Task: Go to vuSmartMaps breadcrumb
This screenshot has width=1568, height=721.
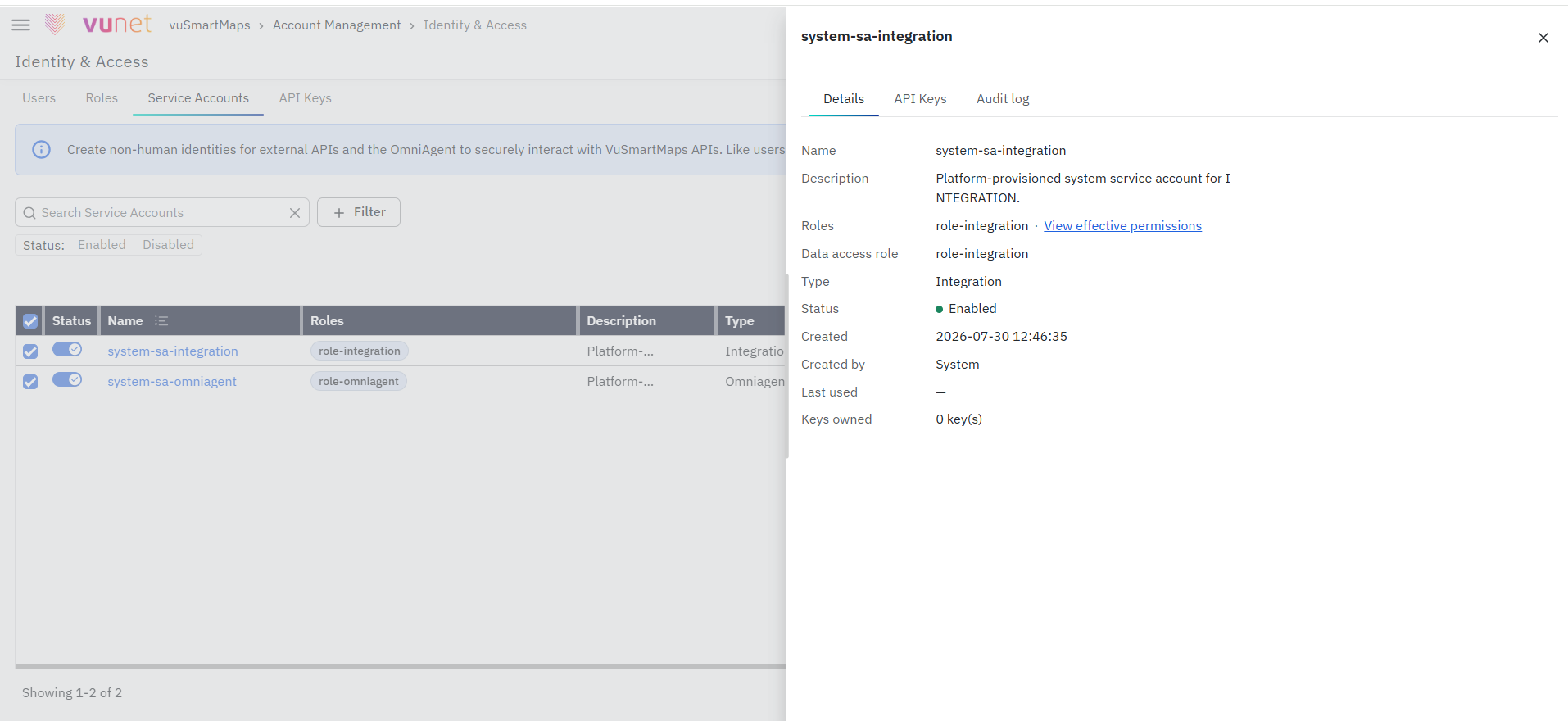Action: point(210,25)
